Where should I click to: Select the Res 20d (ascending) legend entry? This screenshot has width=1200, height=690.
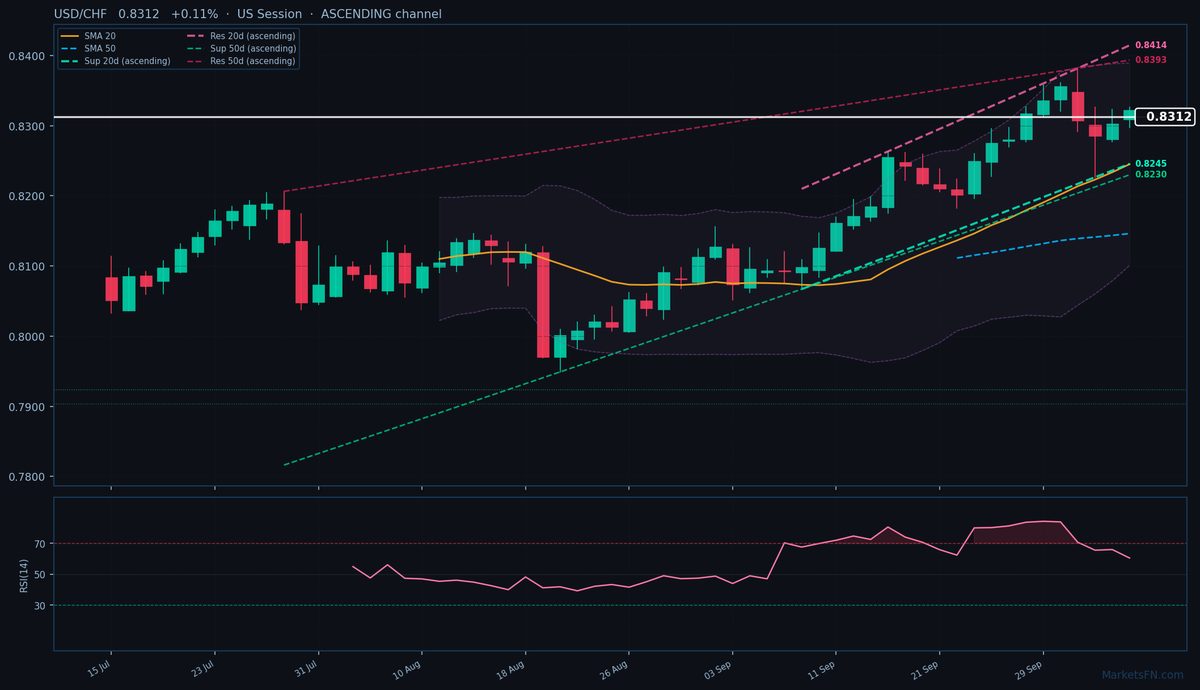point(241,36)
